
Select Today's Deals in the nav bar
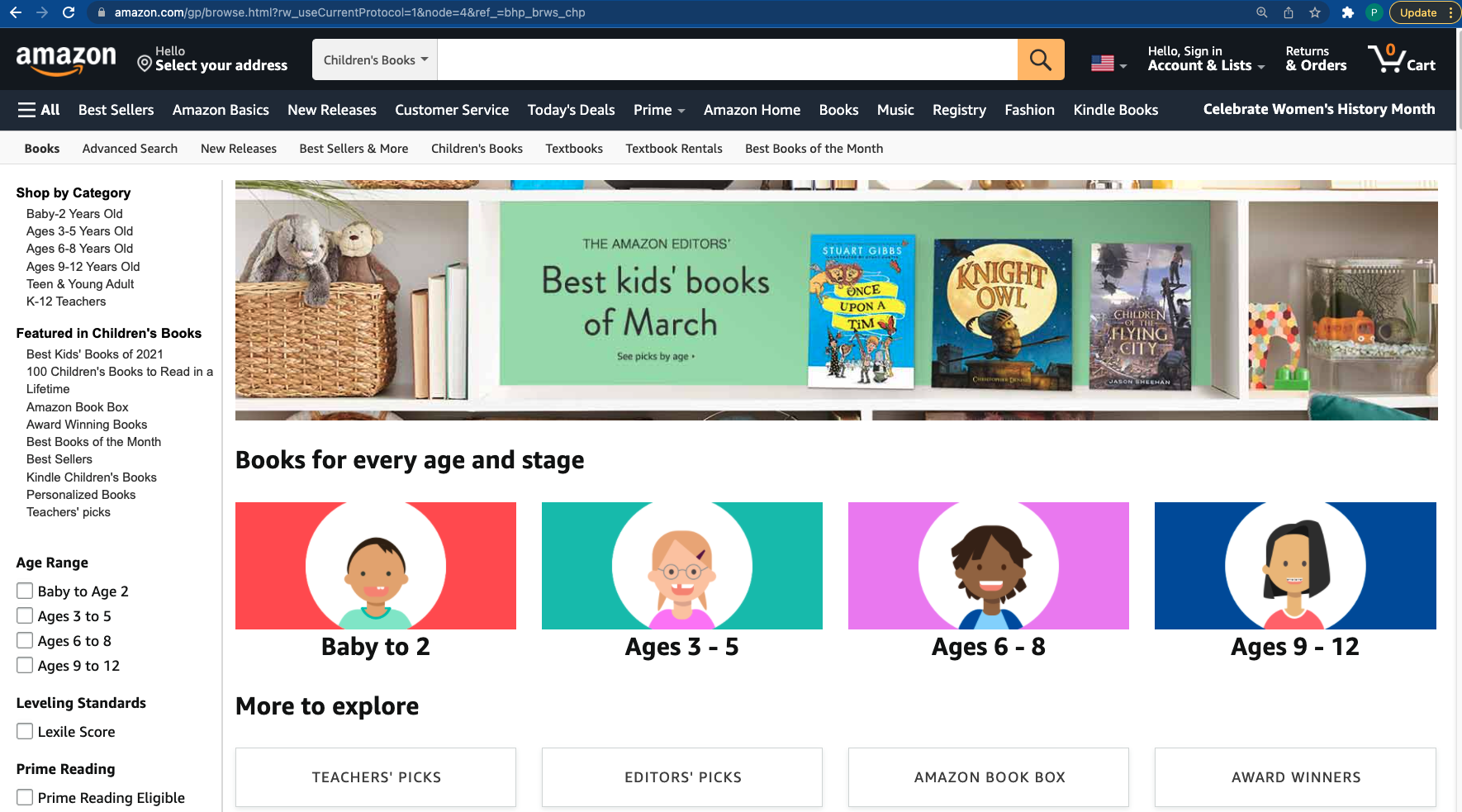pos(571,110)
